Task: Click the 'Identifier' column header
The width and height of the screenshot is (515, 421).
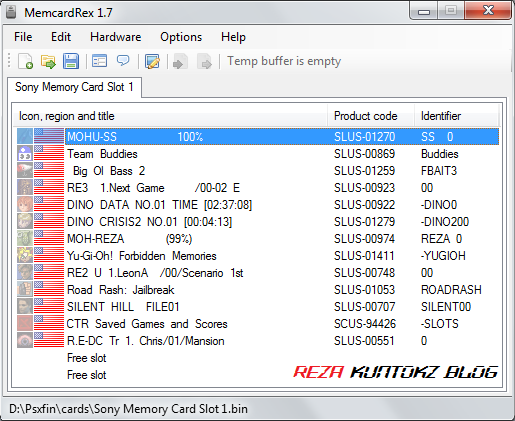Action: [x=457, y=116]
